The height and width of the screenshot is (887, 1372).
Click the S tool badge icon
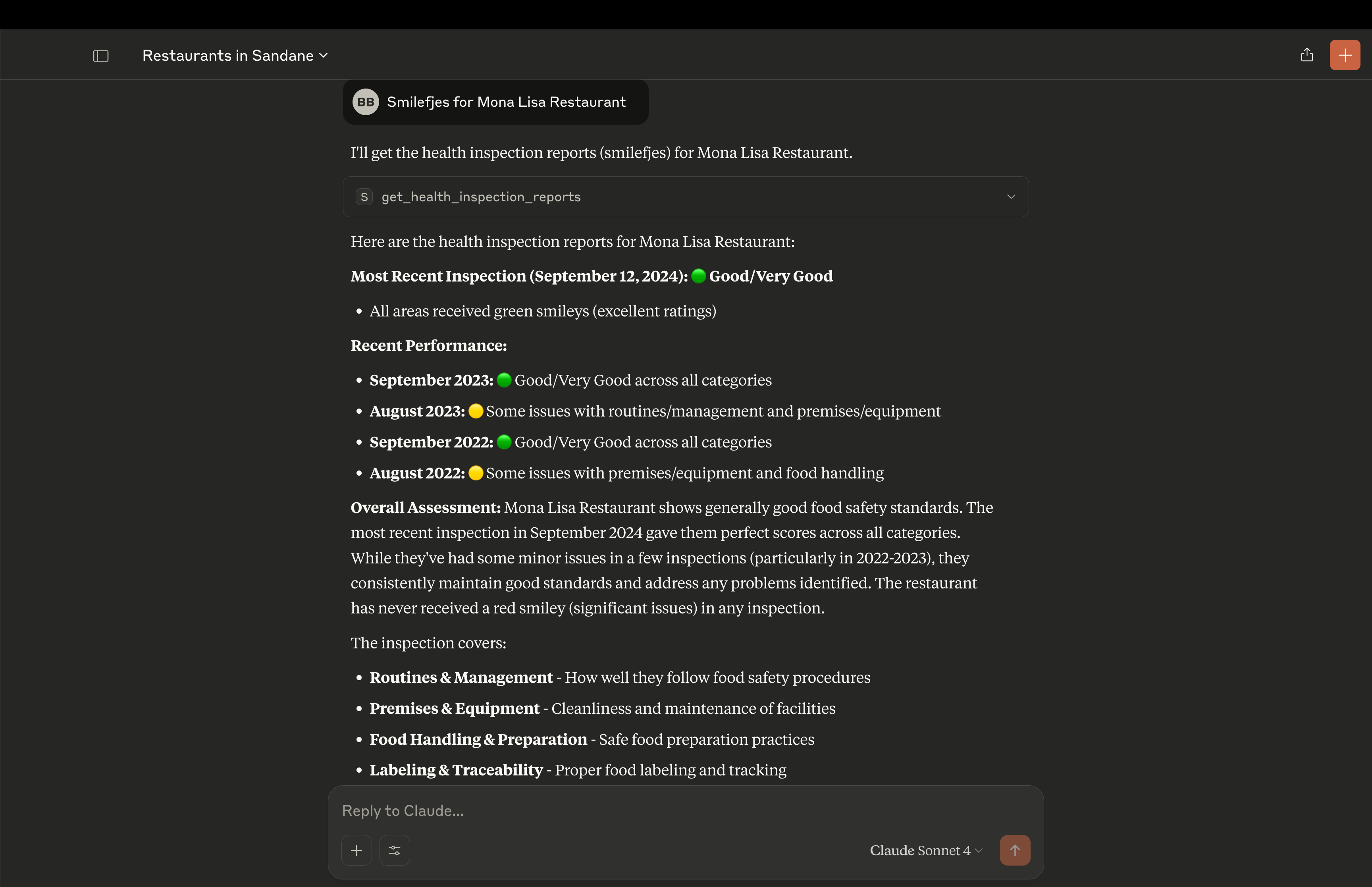point(364,197)
